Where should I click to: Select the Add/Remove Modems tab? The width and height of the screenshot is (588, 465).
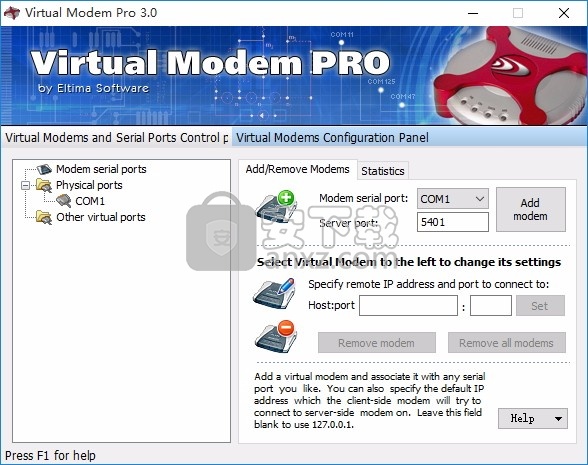(297, 169)
